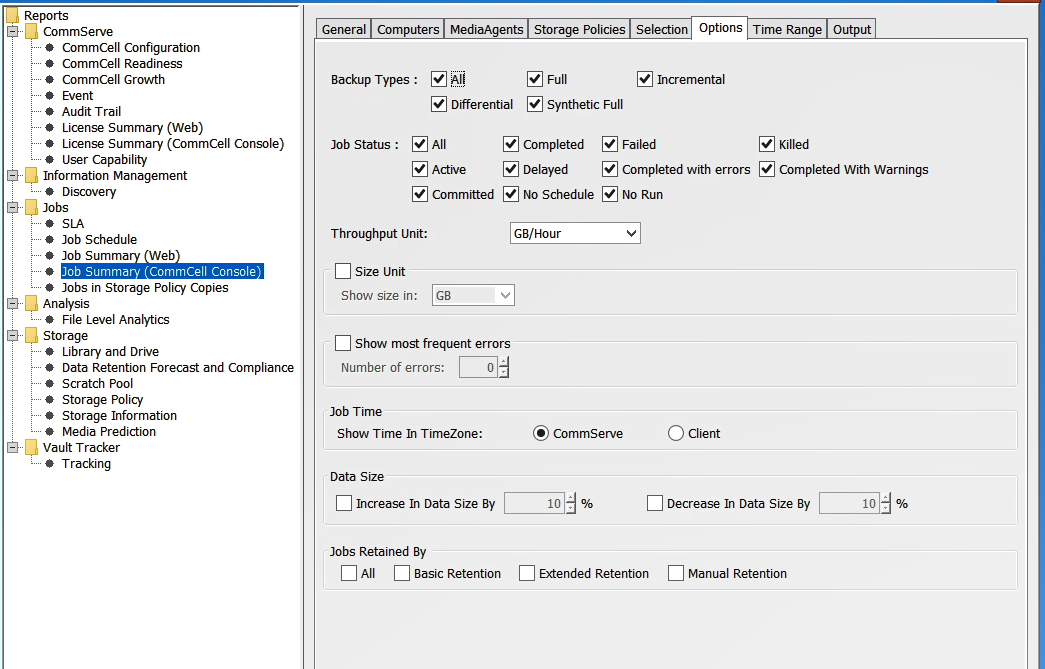
Task: Select the Audit Trail report
Action: point(91,111)
